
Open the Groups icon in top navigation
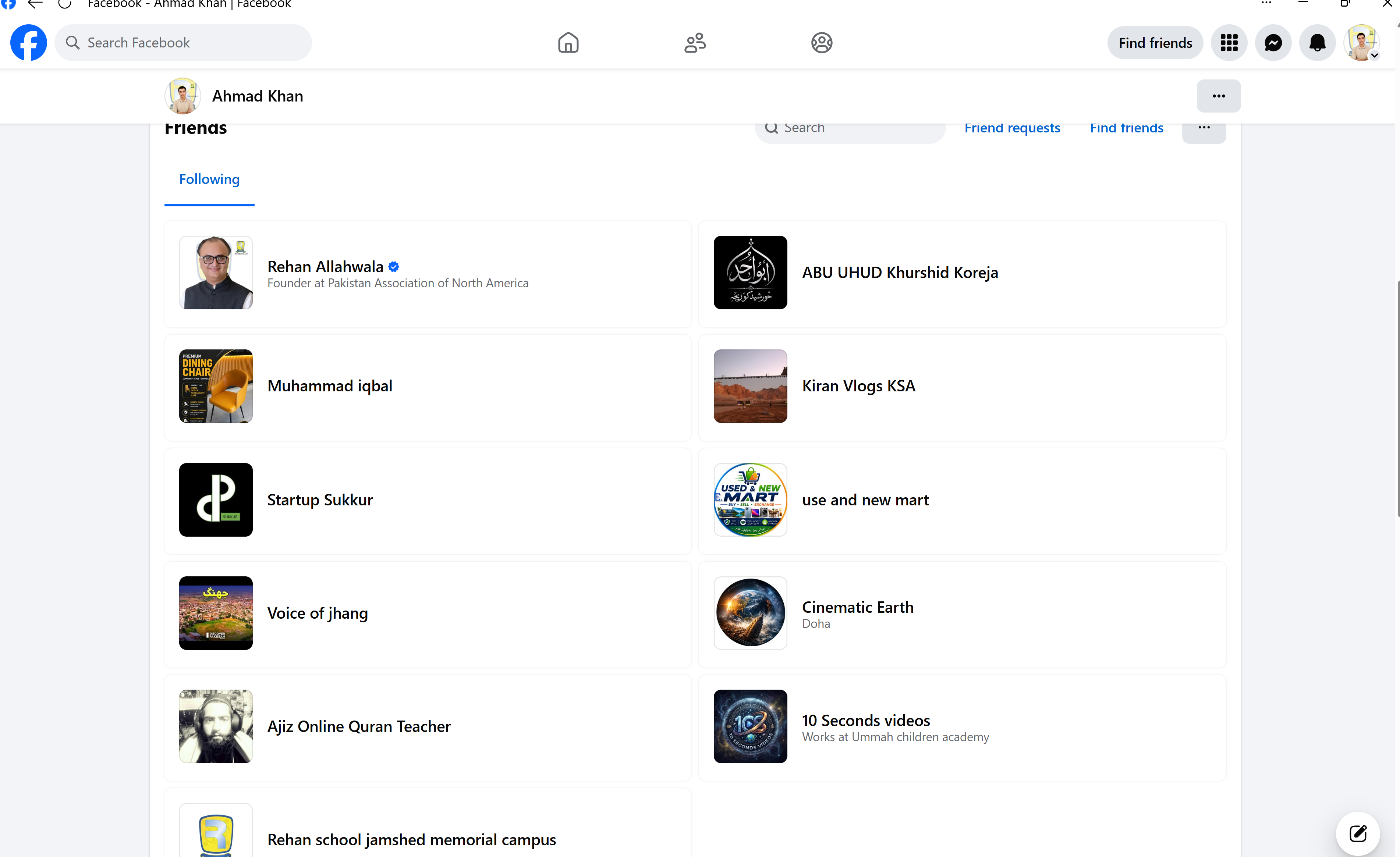[x=822, y=43]
